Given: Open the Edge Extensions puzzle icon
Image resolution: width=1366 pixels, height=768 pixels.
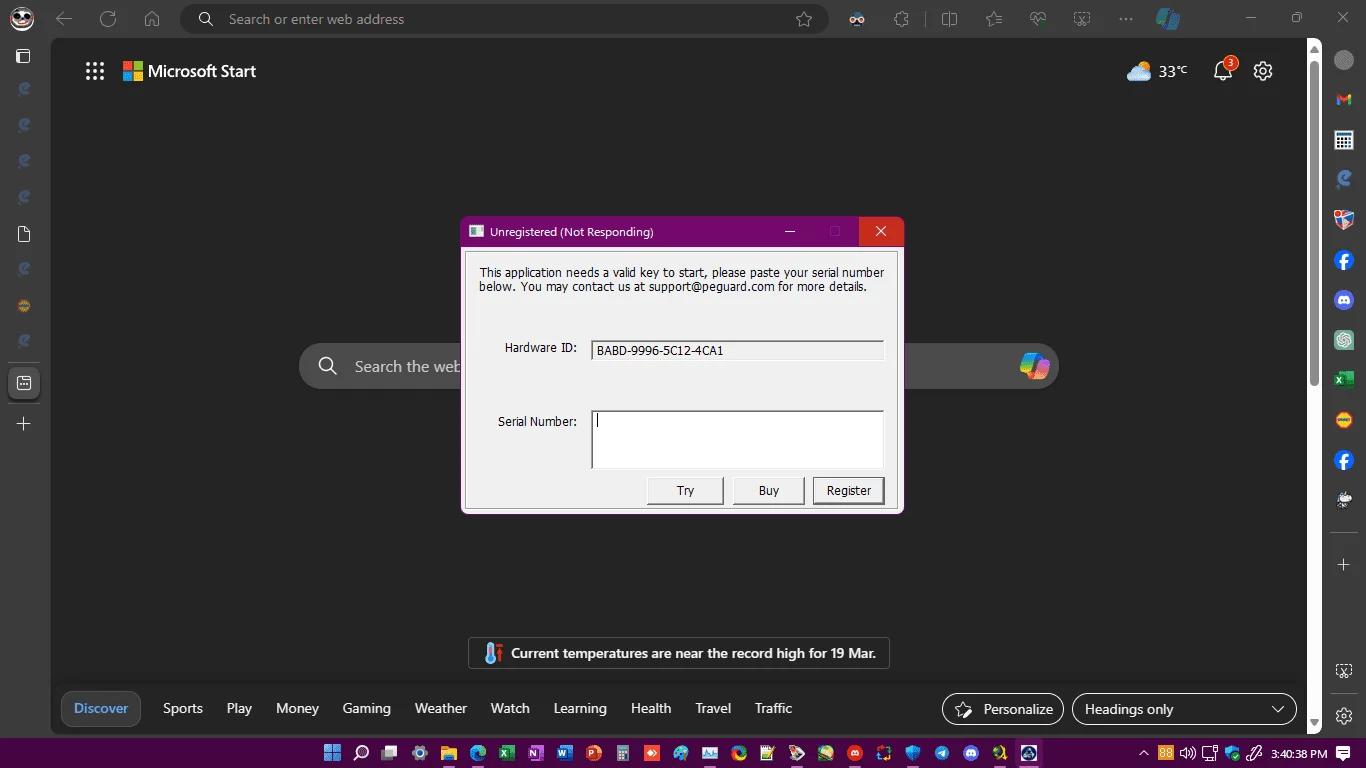Looking at the screenshot, I should coord(901,19).
